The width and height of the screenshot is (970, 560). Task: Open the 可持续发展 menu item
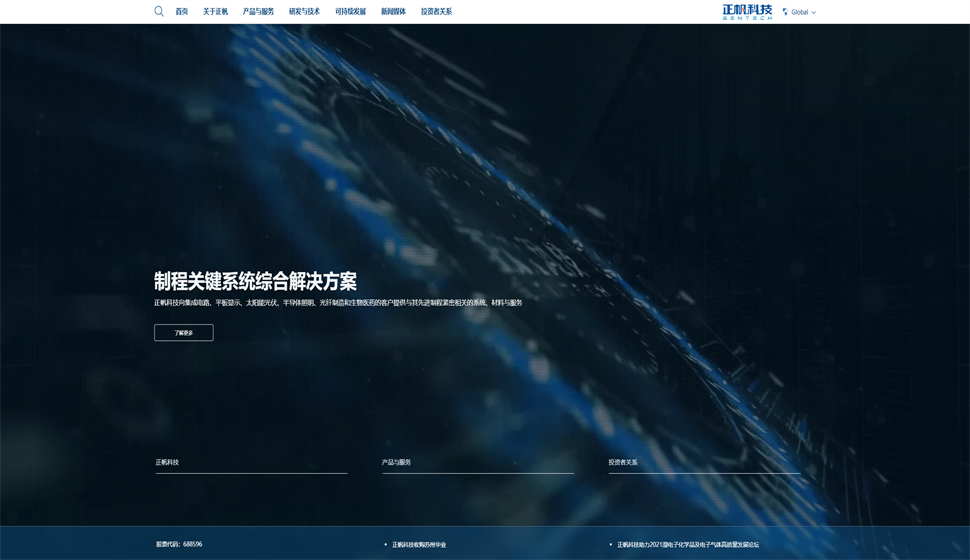tap(350, 12)
